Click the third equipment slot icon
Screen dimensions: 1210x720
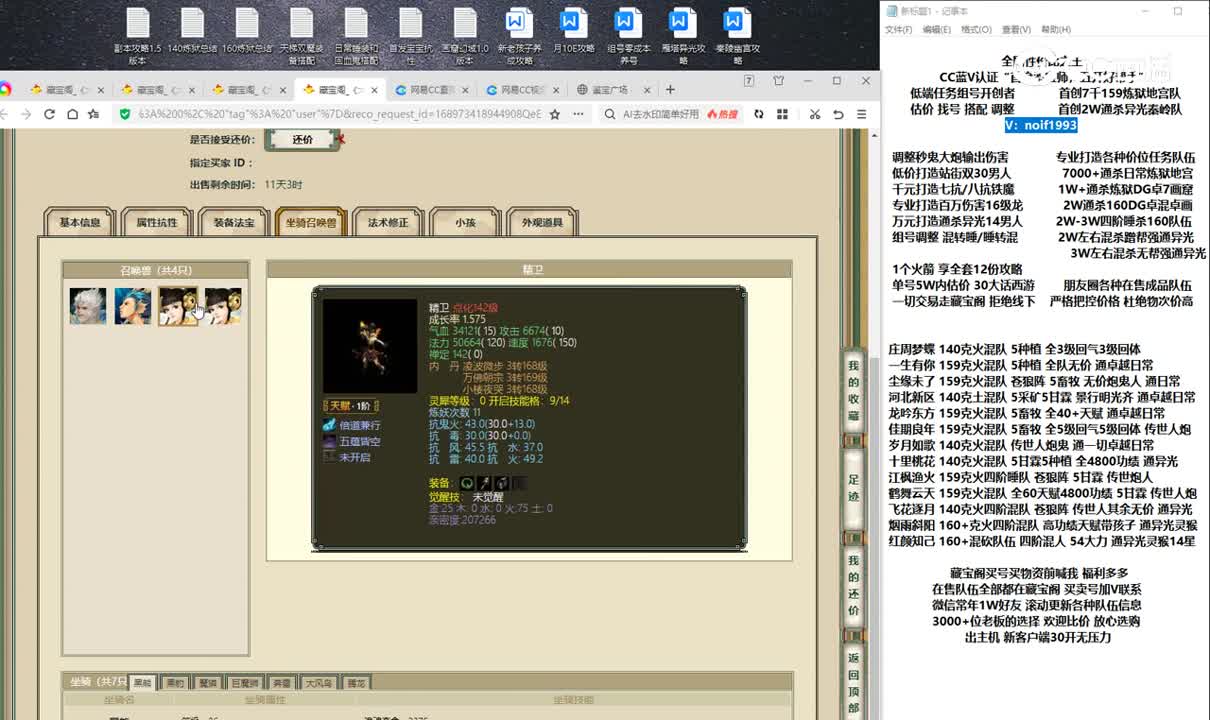pyautogui.click(x=501, y=483)
